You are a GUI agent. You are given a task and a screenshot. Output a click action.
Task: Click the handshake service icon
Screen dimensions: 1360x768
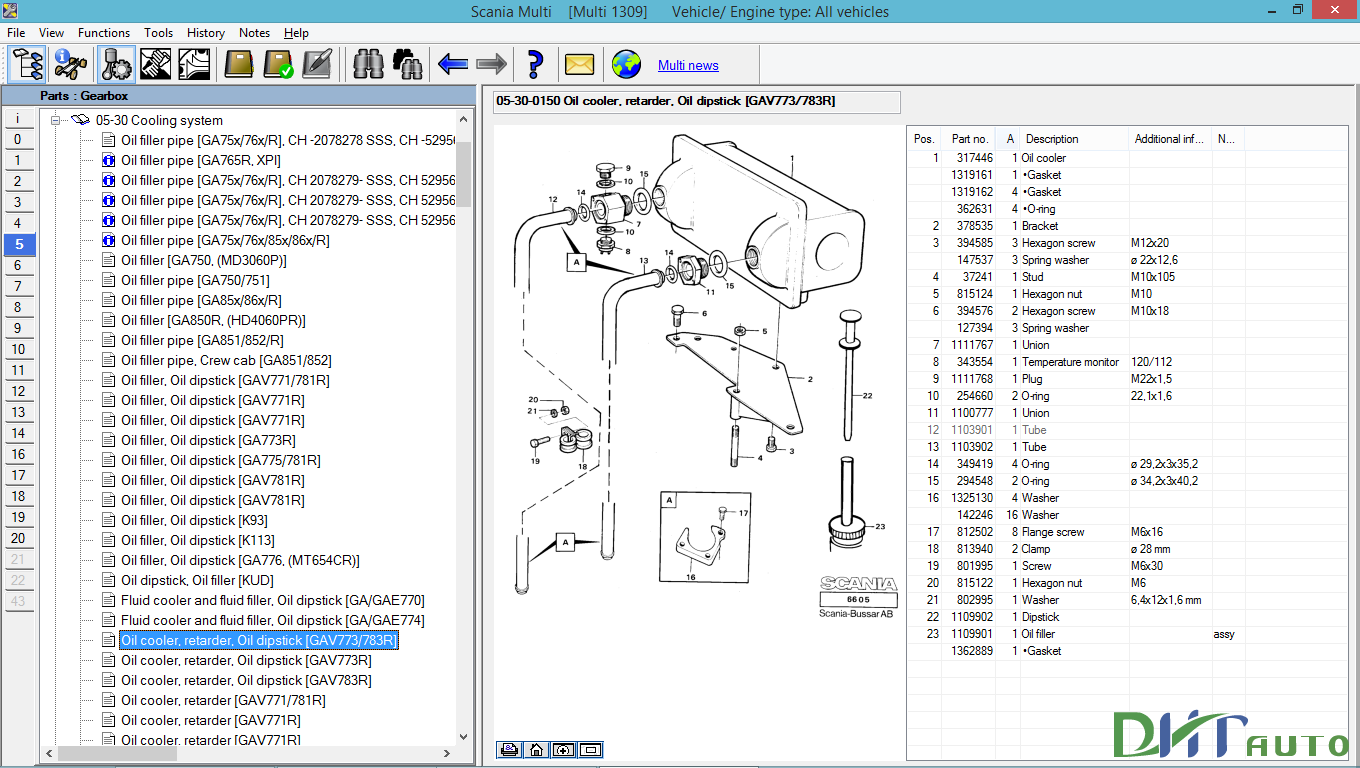154,64
